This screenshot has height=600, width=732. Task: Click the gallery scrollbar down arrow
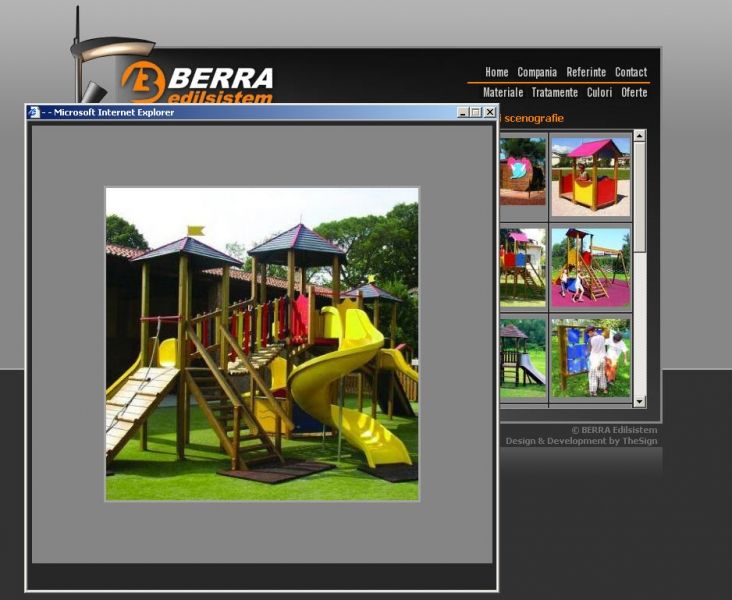coord(639,401)
